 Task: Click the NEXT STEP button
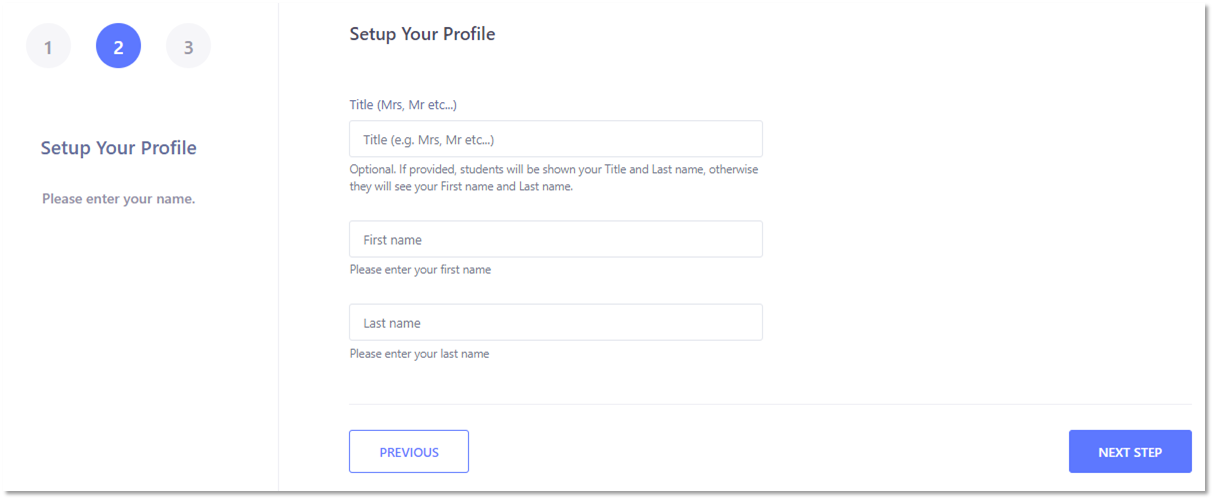coord(1130,451)
